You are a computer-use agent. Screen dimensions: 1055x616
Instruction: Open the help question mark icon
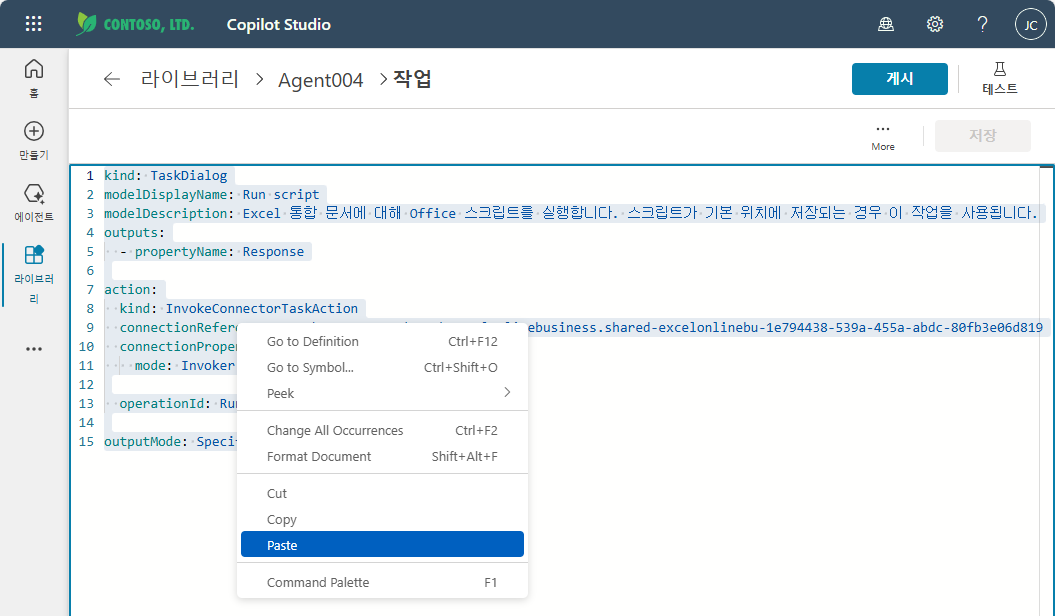click(x=982, y=24)
